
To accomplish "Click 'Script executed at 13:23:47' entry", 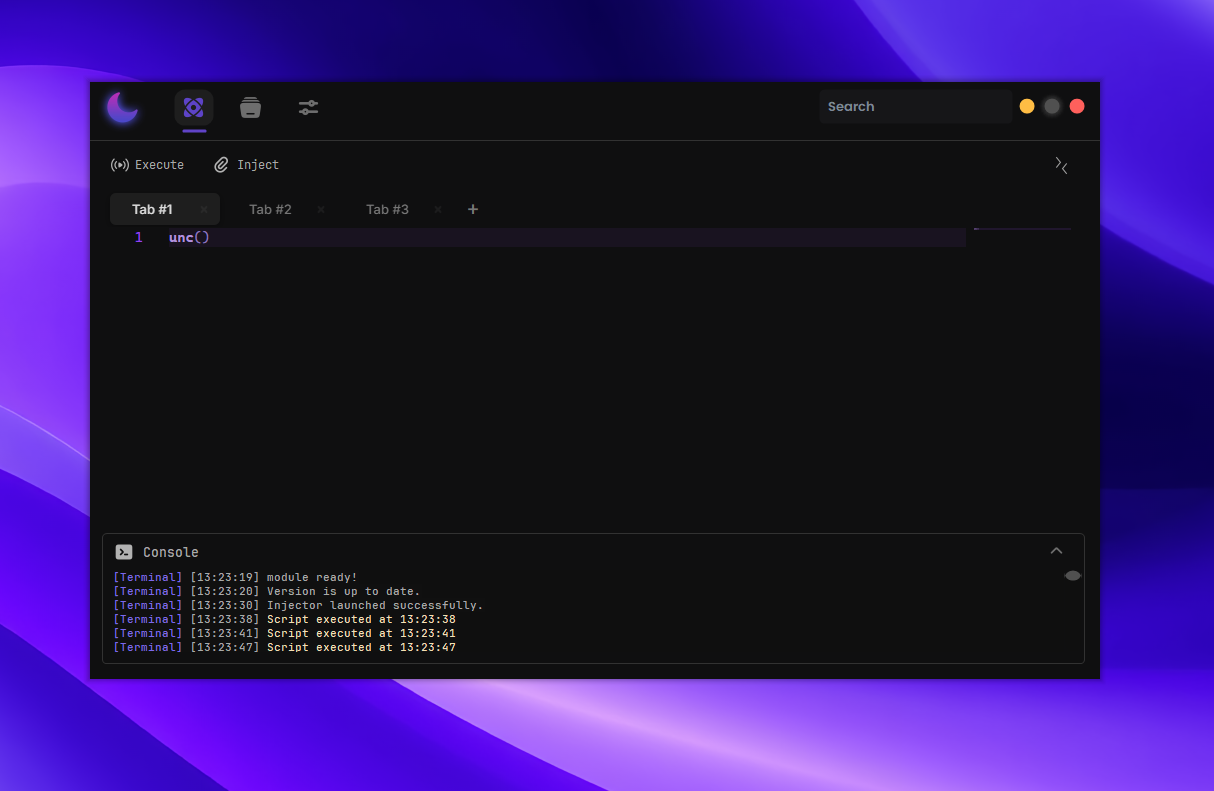I will pos(361,647).
